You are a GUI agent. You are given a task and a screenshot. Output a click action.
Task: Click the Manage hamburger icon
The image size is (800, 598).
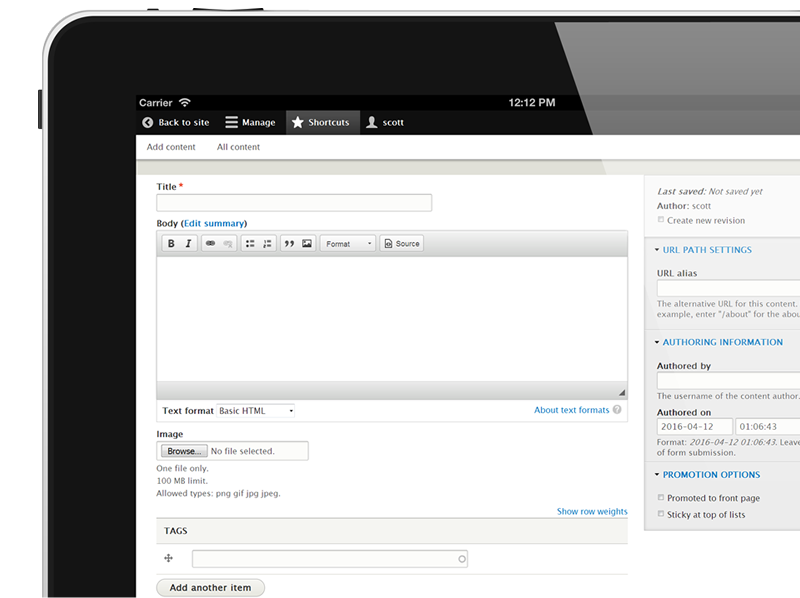pyautogui.click(x=232, y=122)
